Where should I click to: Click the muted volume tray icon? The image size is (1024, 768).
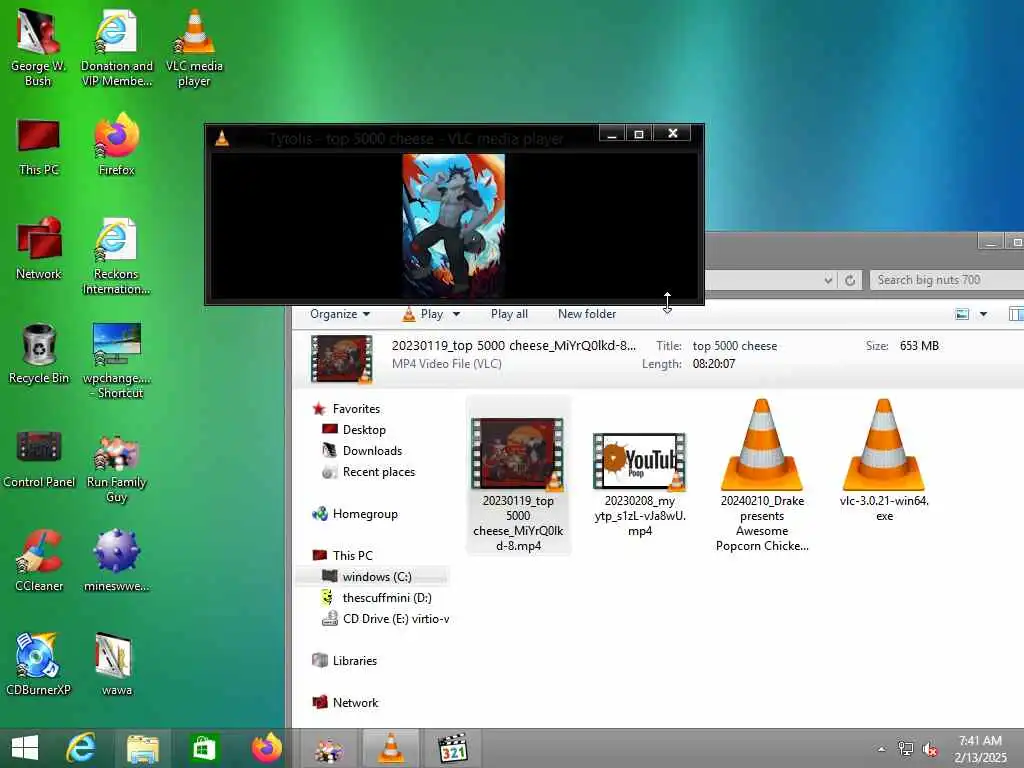click(930, 749)
